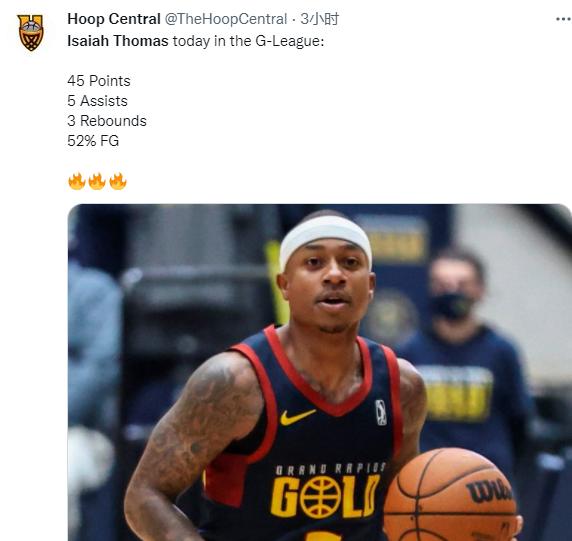Click the Hoop Central display name

click(x=114, y=19)
